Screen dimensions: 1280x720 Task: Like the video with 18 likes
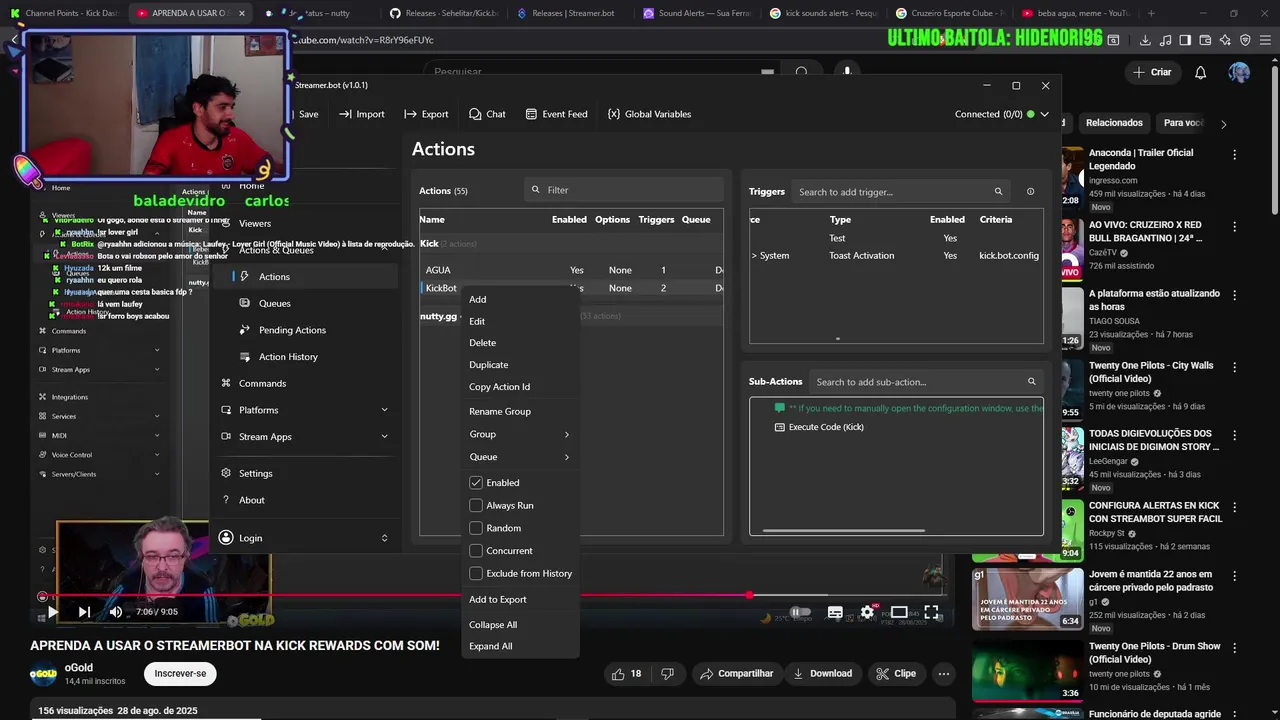pyautogui.click(x=626, y=674)
